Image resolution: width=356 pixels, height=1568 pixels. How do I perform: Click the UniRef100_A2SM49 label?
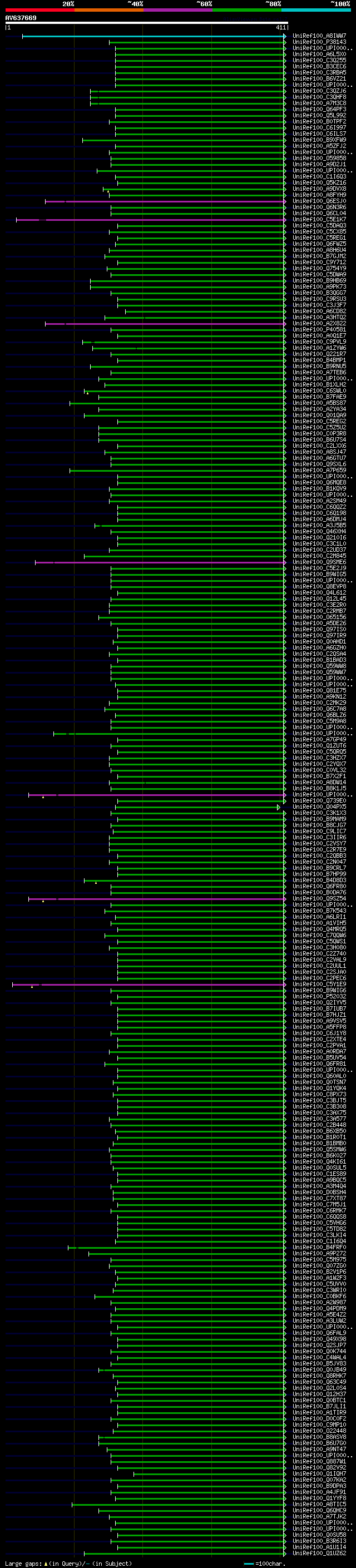click(319, 501)
